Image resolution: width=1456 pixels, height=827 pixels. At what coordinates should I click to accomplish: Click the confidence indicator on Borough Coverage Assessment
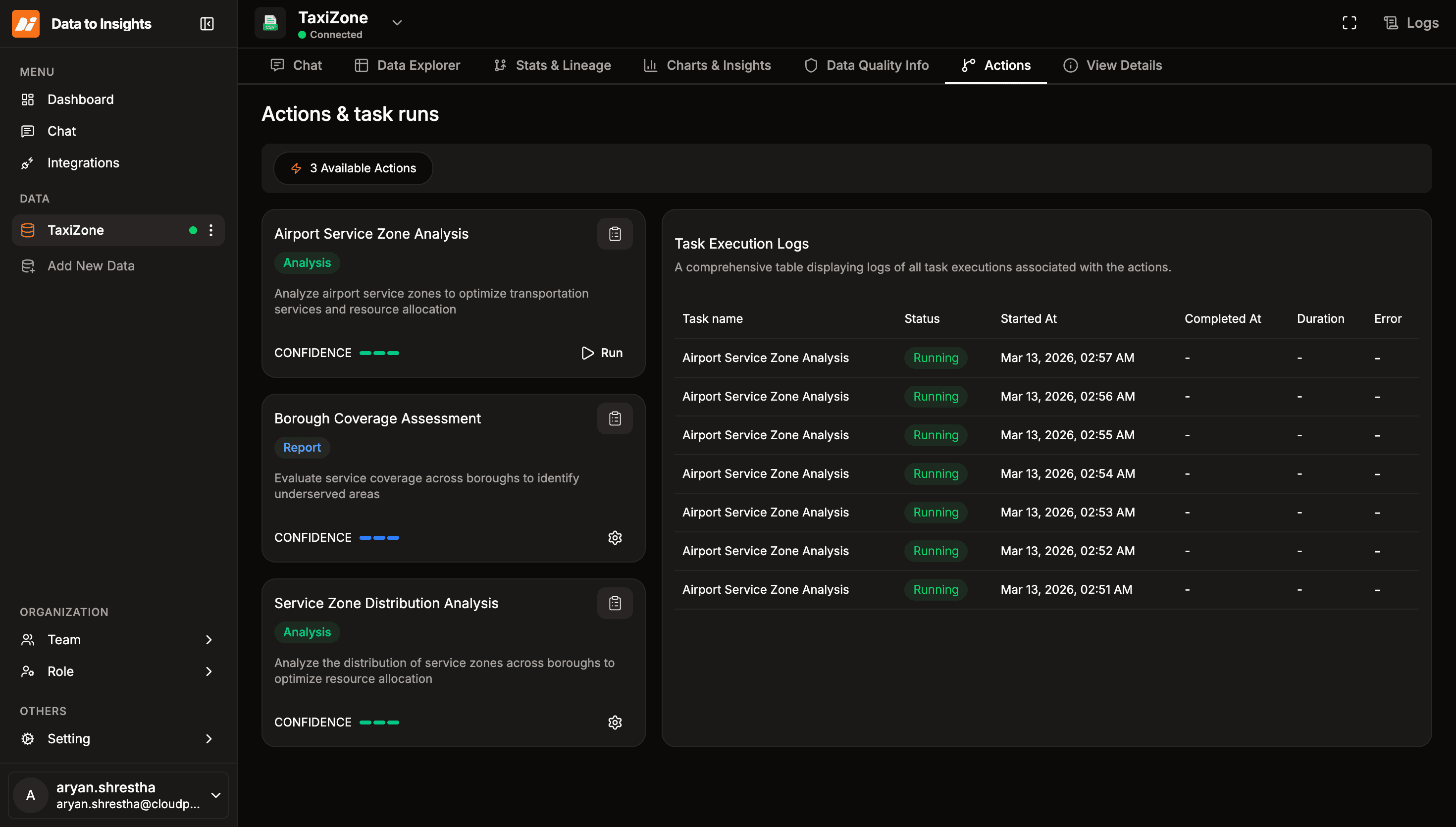(x=379, y=537)
